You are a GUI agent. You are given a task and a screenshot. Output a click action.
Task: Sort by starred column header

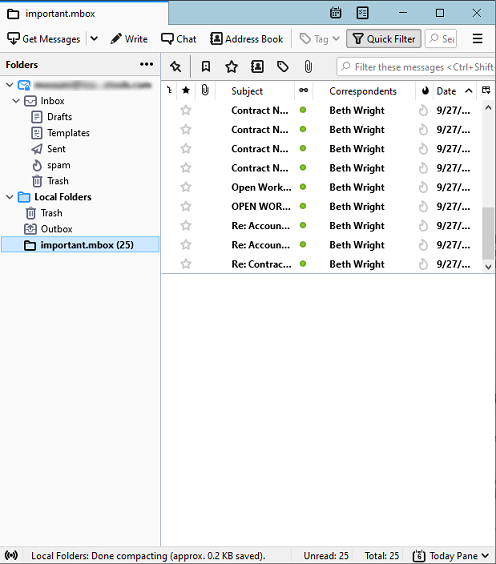[x=186, y=91]
